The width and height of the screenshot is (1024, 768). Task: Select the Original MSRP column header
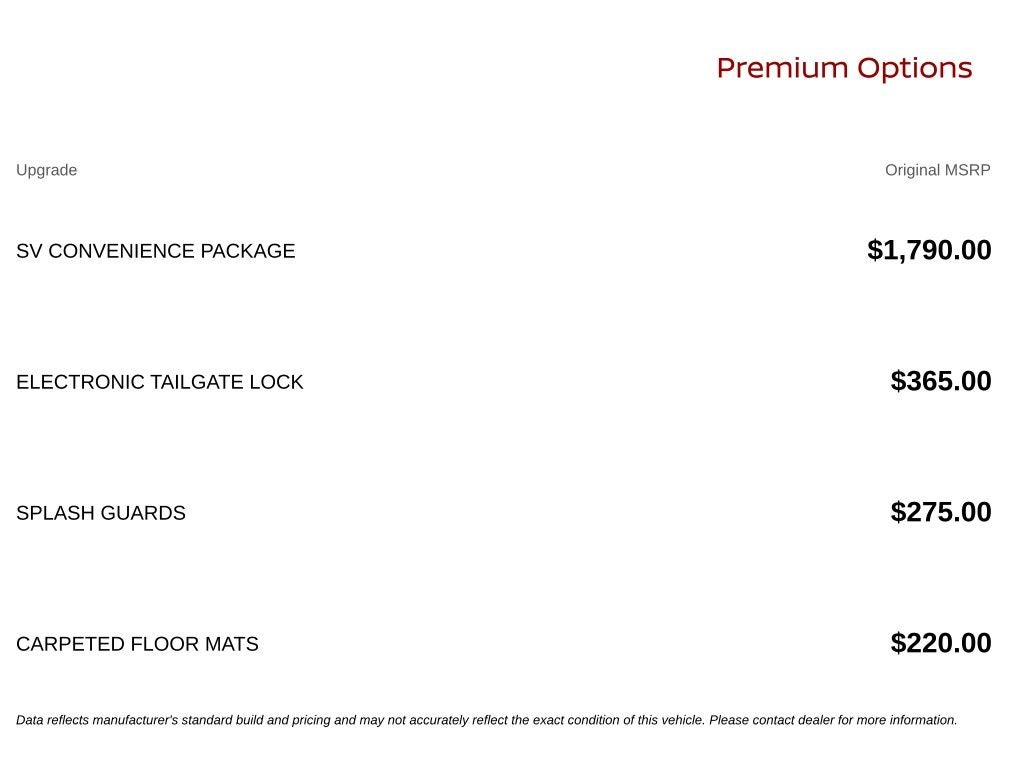937,170
